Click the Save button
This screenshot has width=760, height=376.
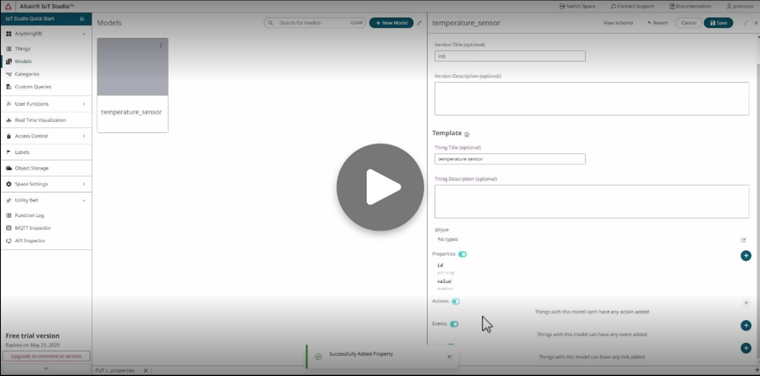pyautogui.click(x=718, y=23)
